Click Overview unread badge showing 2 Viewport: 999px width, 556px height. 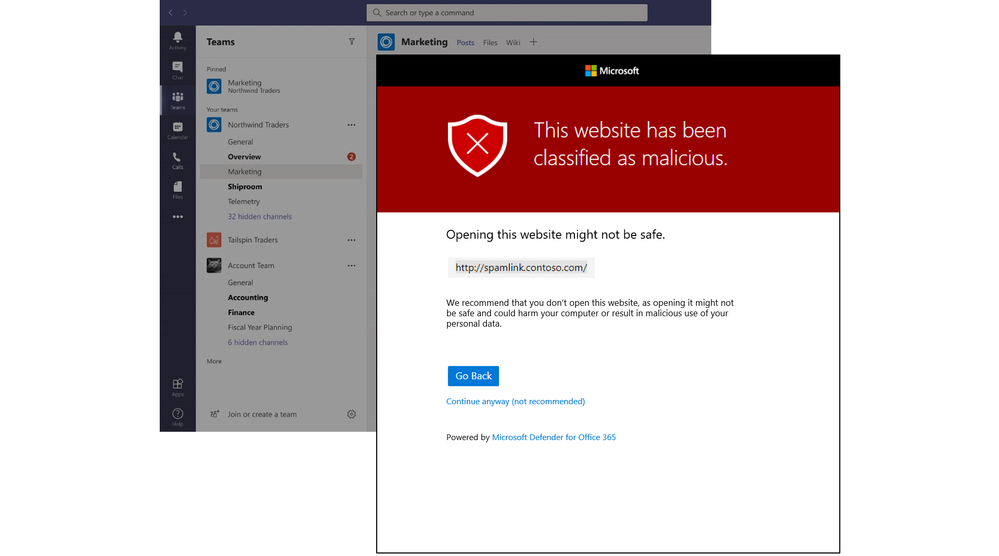coord(351,157)
